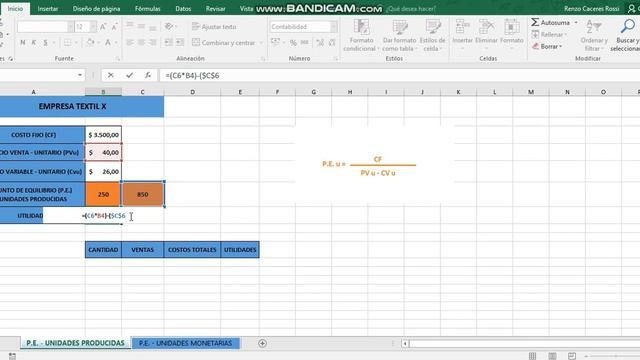Open the Contabilidad number format dropdown
Screen dimensions: 640x360
(334, 27)
